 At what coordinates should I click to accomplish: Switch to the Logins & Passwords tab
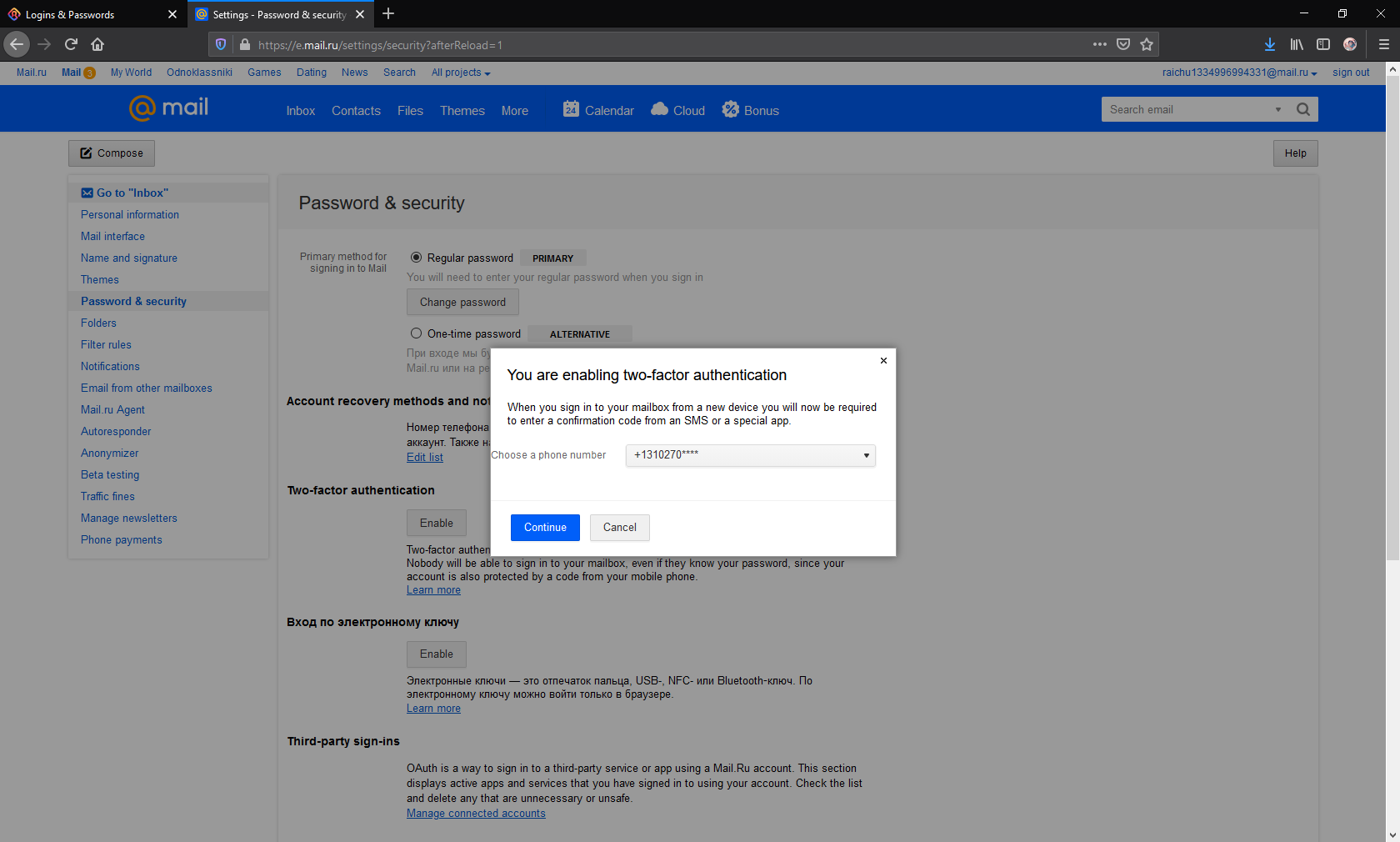pyautogui.click(x=92, y=14)
